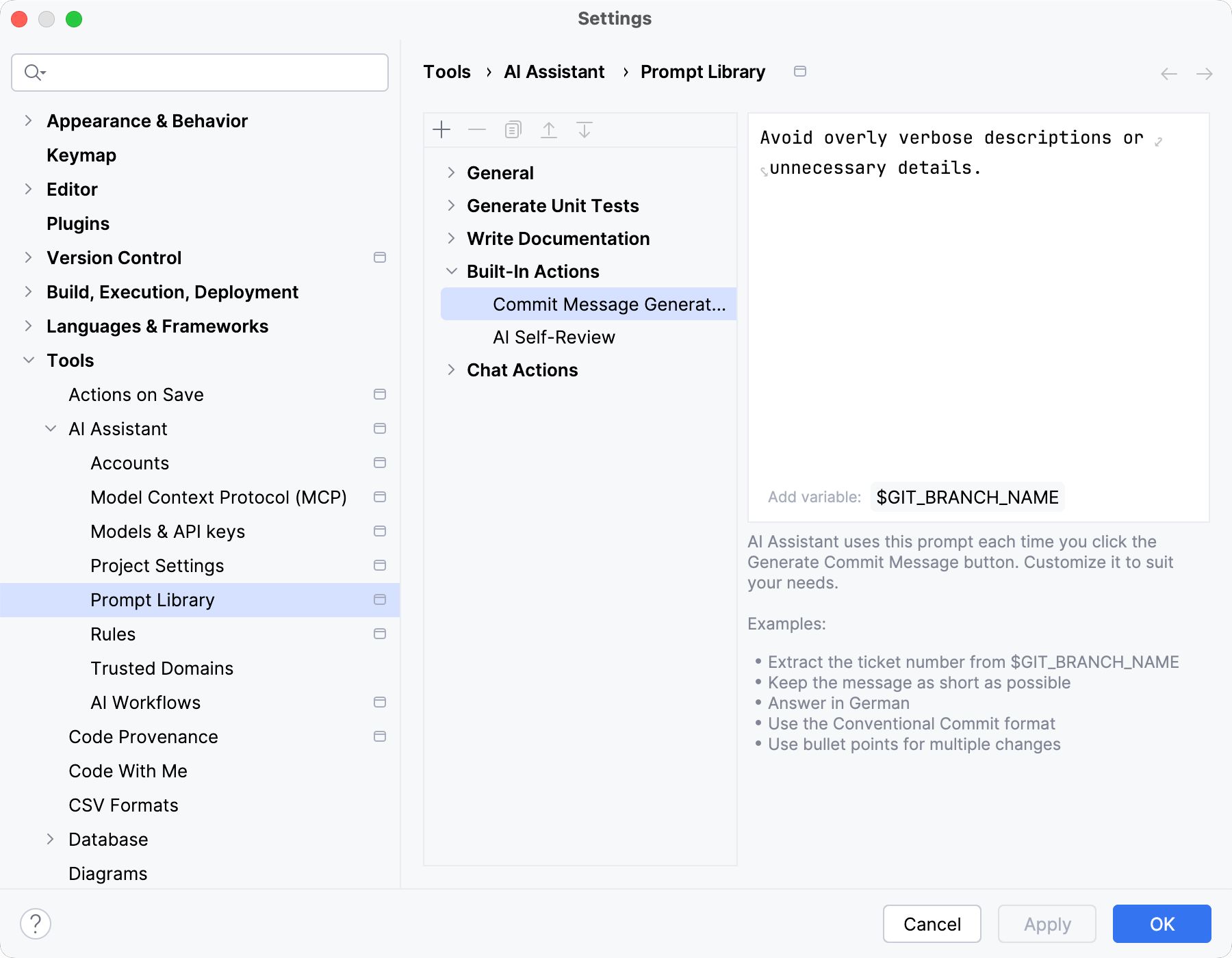Open the Keymap settings page
The image size is (1232, 958).
[x=81, y=155]
